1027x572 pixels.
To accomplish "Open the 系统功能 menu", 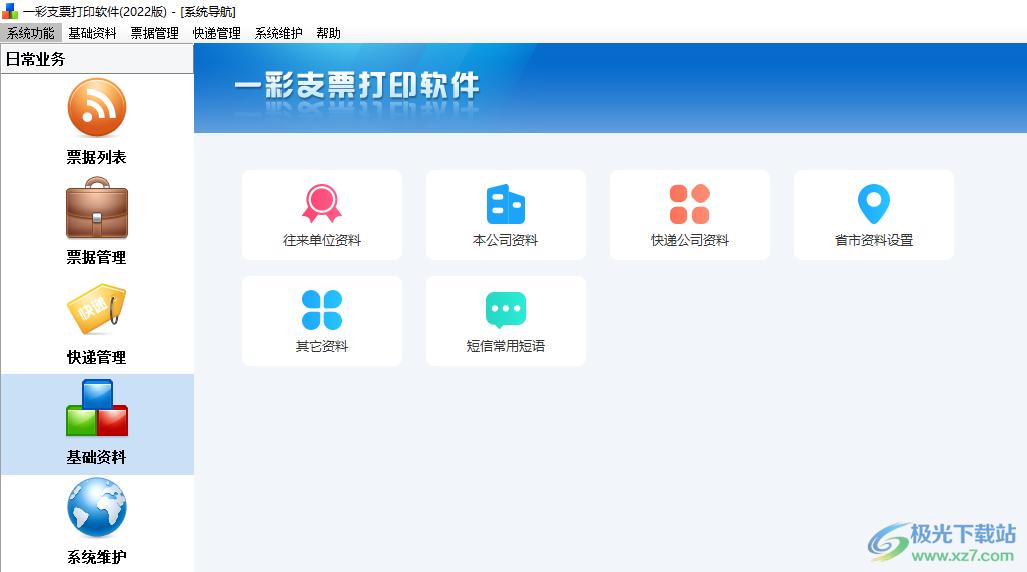I will 31,33.
